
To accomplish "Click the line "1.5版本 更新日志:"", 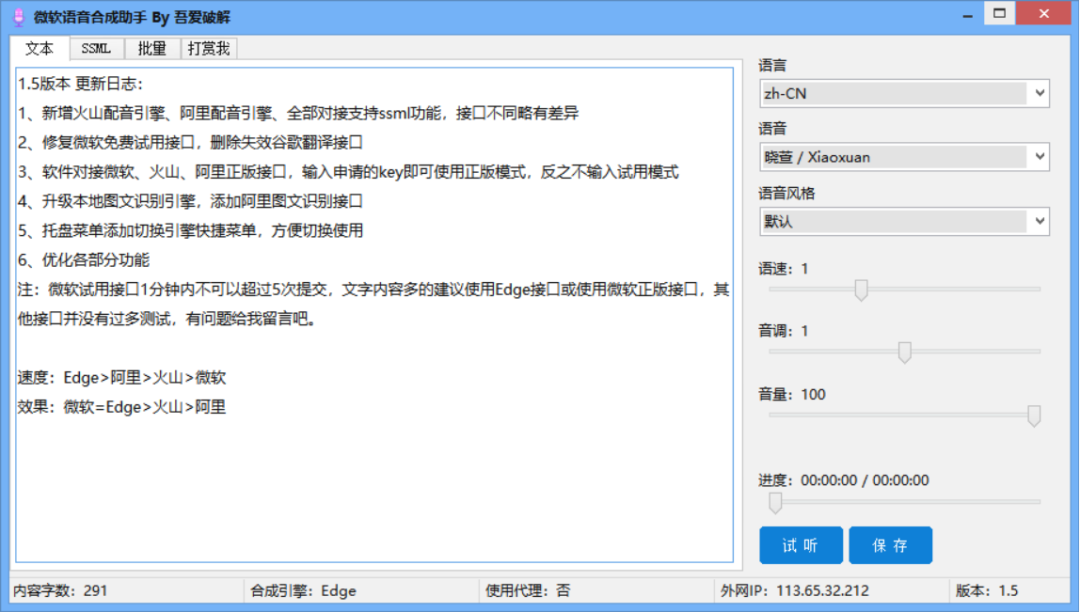I will pyautogui.click(x=81, y=84).
